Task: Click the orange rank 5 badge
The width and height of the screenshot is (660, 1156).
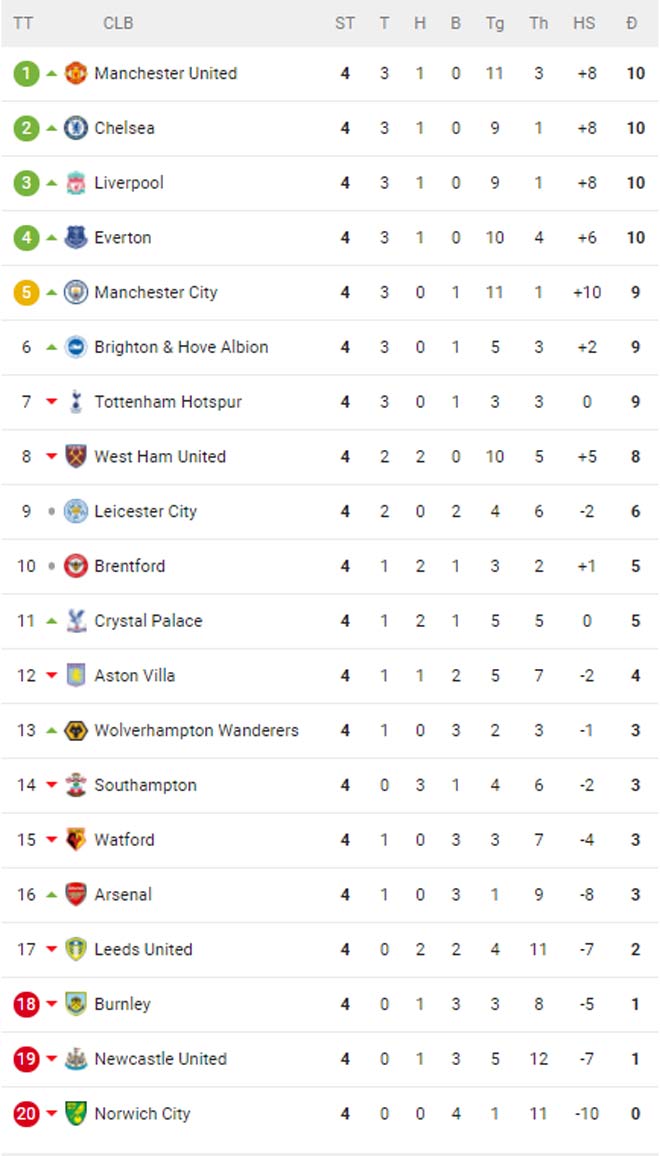Action: [x=27, y=292]
